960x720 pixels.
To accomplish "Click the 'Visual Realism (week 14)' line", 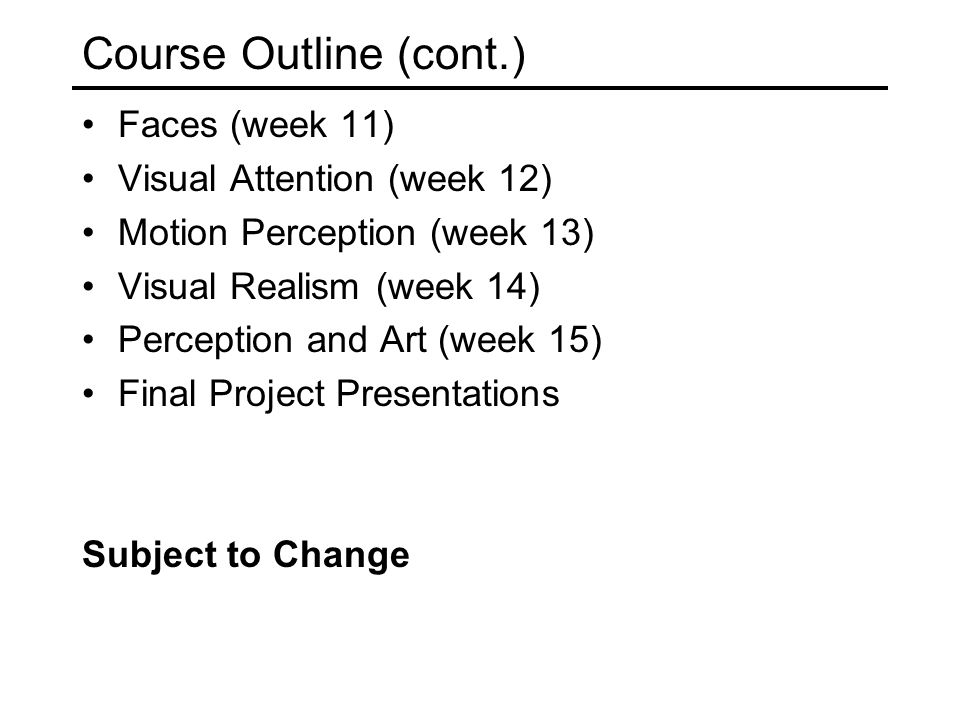I will 329,288.
